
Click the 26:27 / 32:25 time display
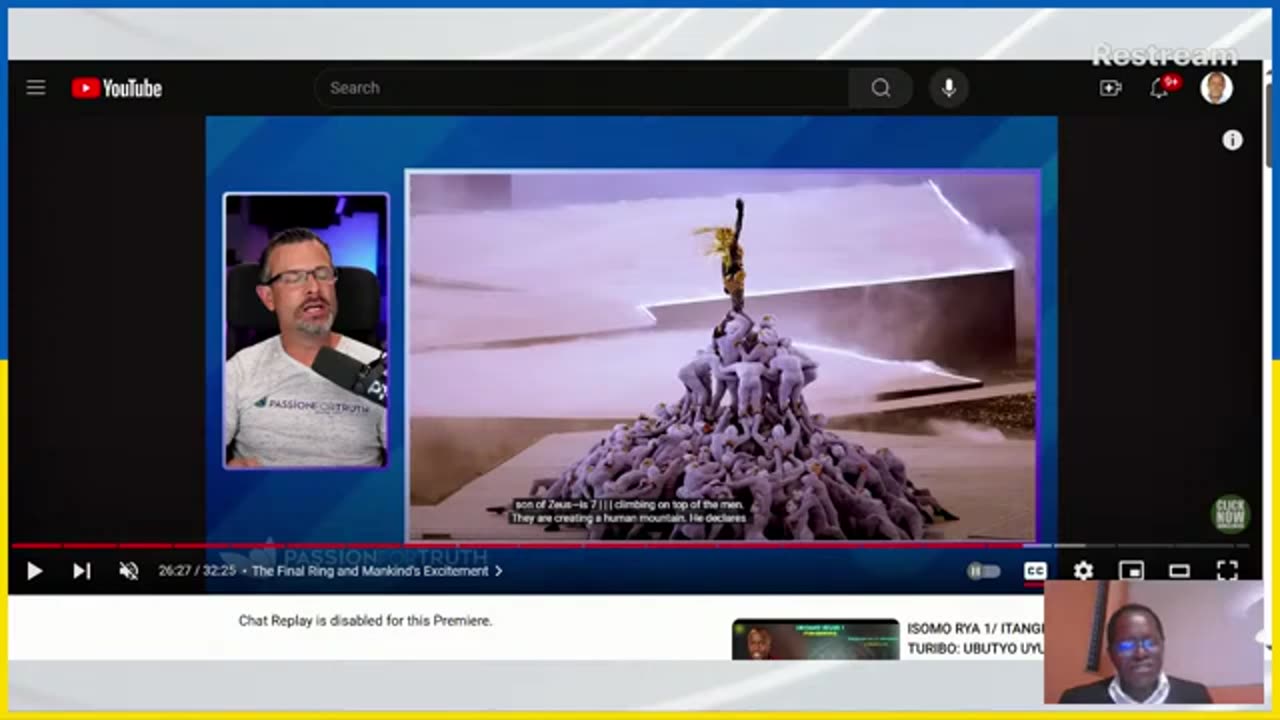point(199,571)
